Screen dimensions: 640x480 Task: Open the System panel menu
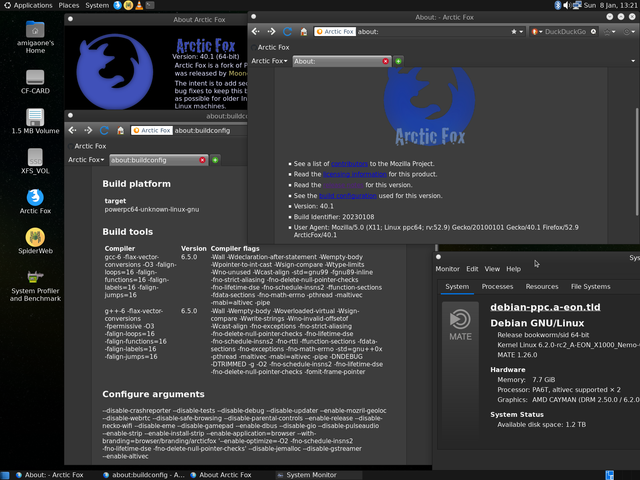97,5
